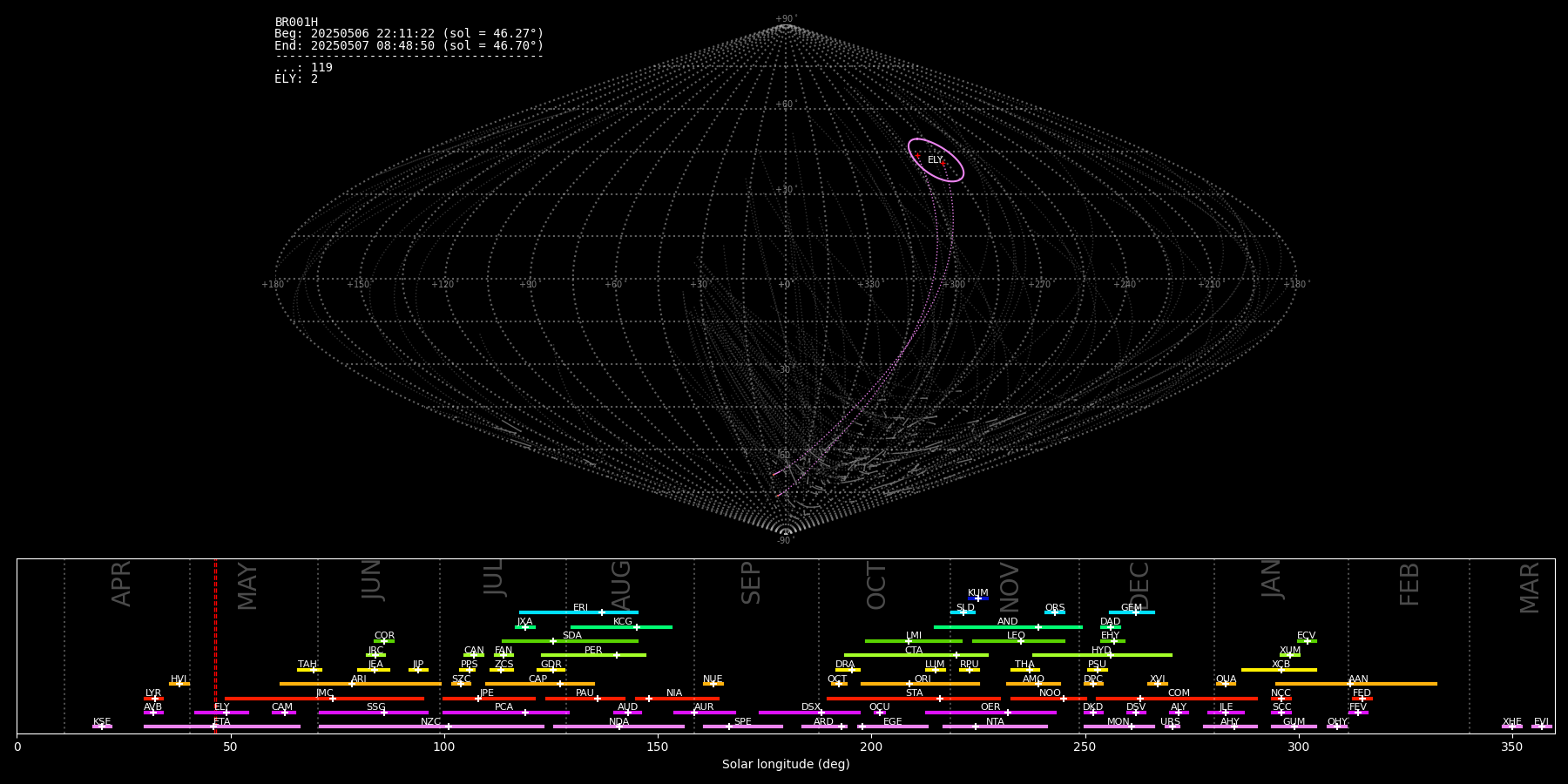Select the ORI shower label
The width and height of the screenshot is (1568, 784).
pyautogui.click(x=923, y=679)
